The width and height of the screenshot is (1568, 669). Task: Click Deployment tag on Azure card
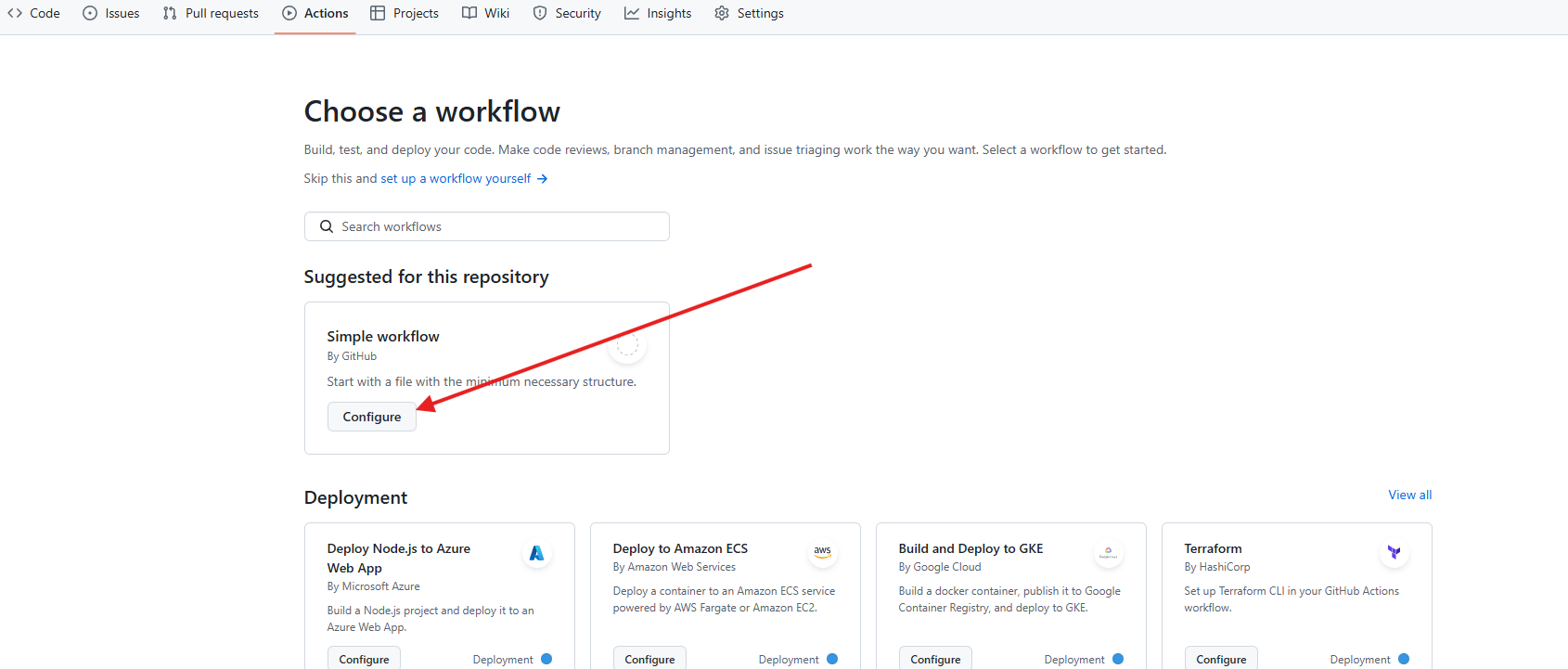click(512, 659)
